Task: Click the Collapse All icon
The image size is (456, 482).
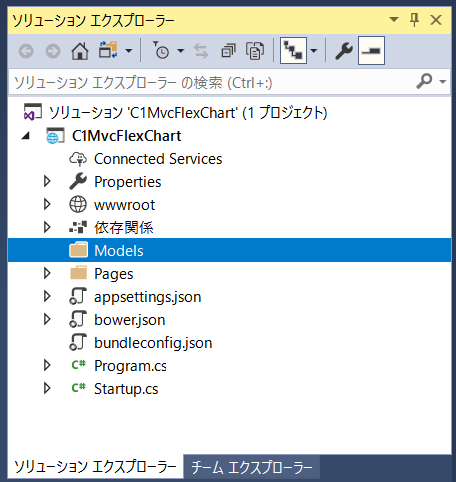Action: pos(228,51)
